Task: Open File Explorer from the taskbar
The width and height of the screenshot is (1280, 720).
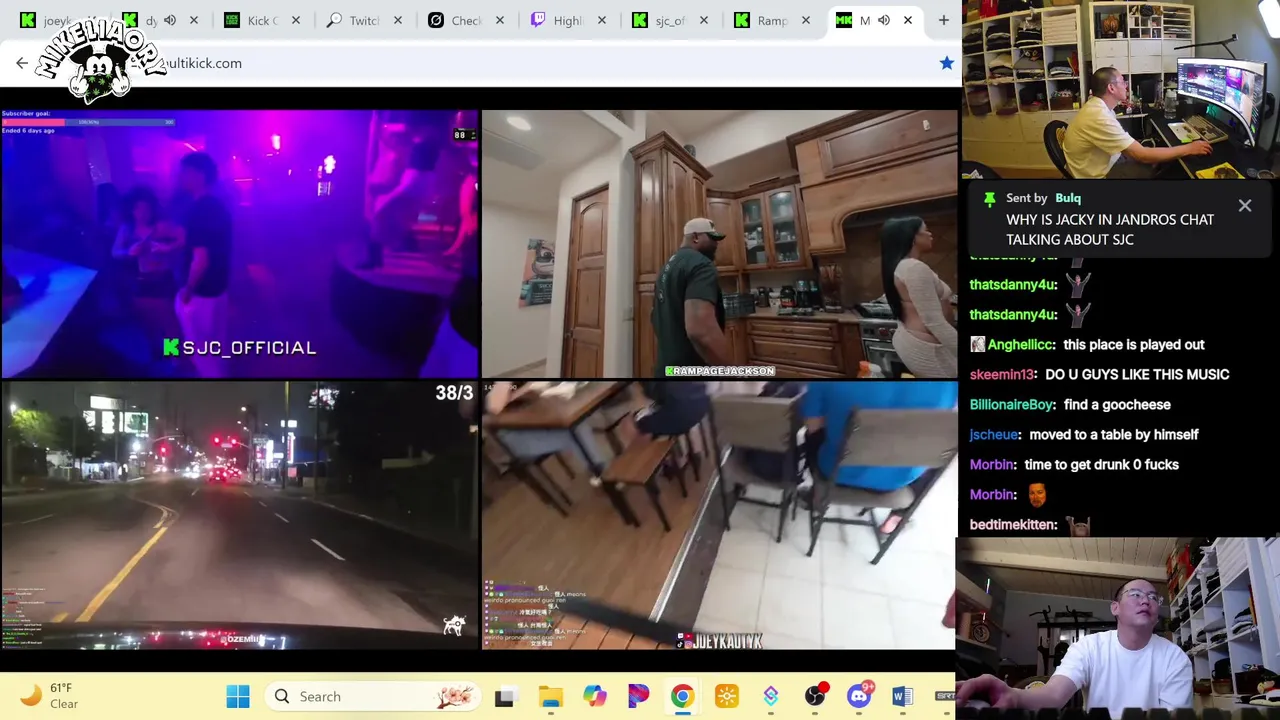Action: (x=550, y=696)
